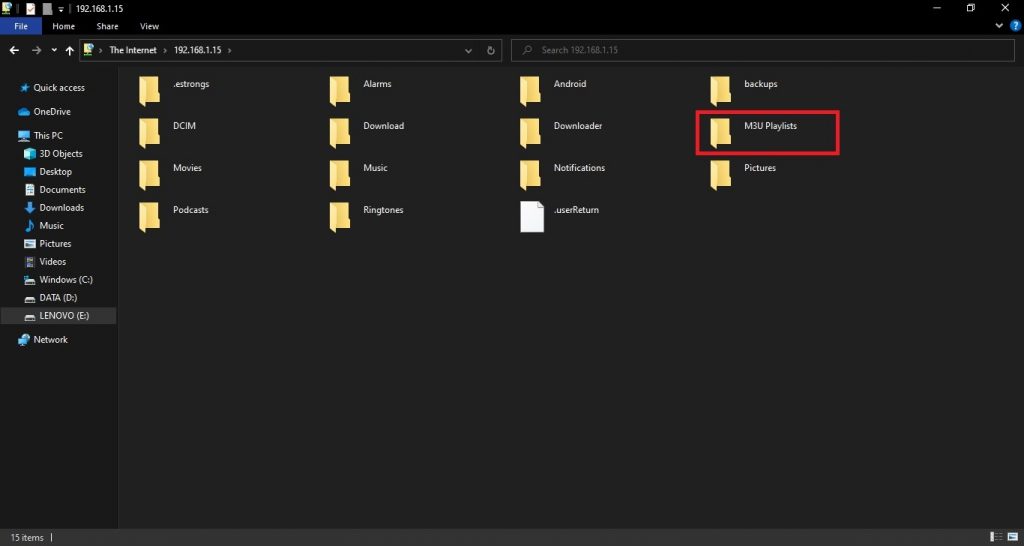Viewport: 1024px width, 546px height.
Task: Switch to the Home ribbon tab
Action: click(x=63, y=26)
